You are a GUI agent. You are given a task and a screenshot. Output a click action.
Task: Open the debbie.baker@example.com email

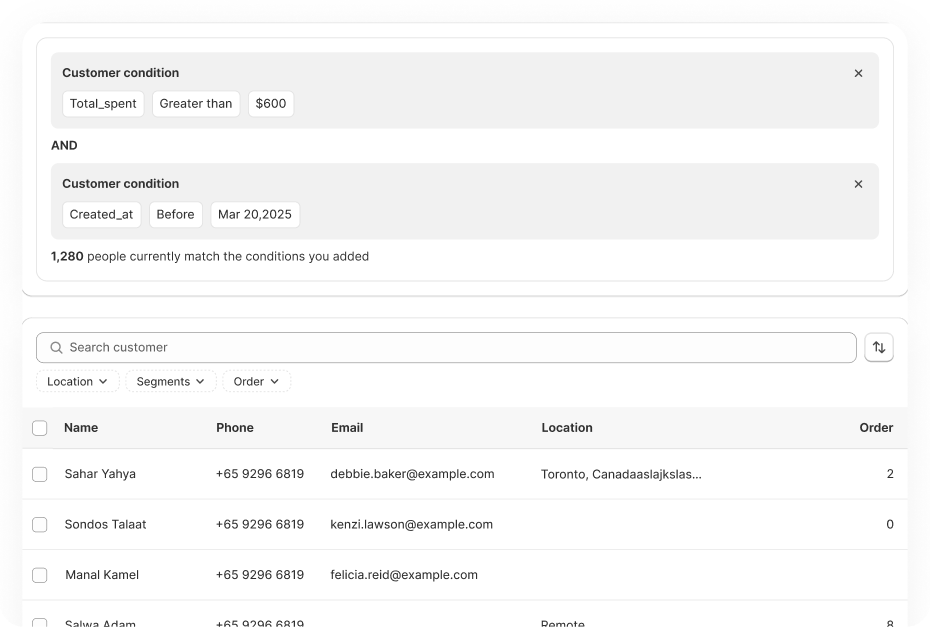412,474
